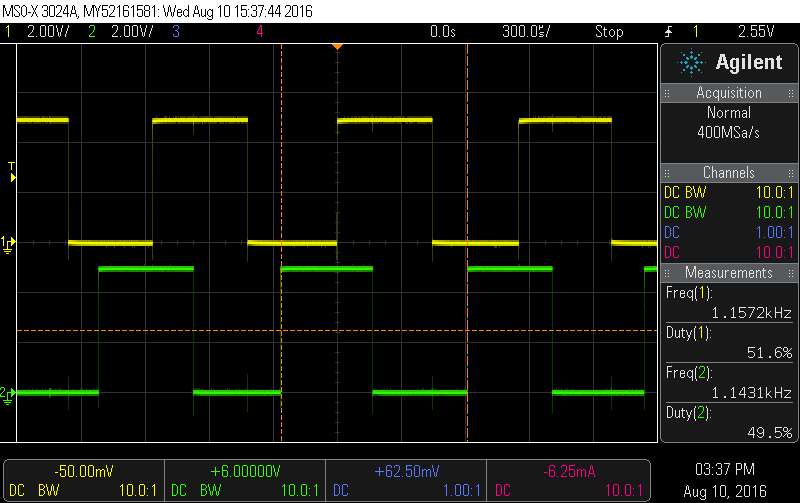Click the rising edge trigger slope icon

668,32
